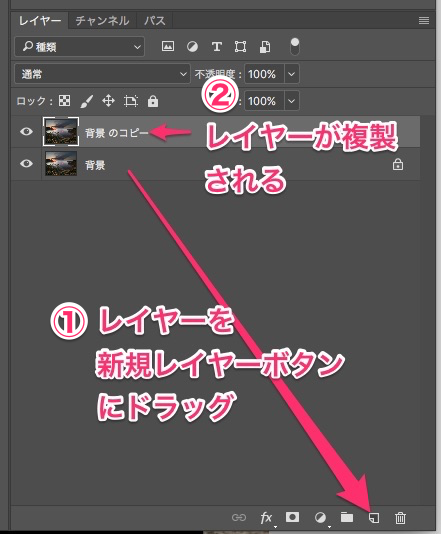The height and width of the screenshot is (534, 441).
Task: Open the fx layer style menu
Action: click(266, 518)
